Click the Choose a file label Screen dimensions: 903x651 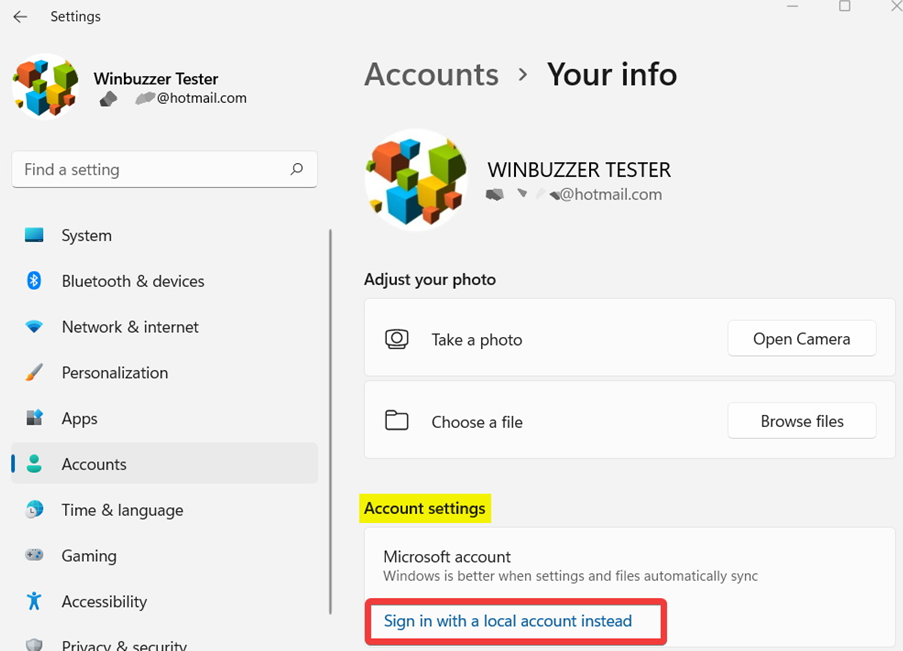point(477,422)
